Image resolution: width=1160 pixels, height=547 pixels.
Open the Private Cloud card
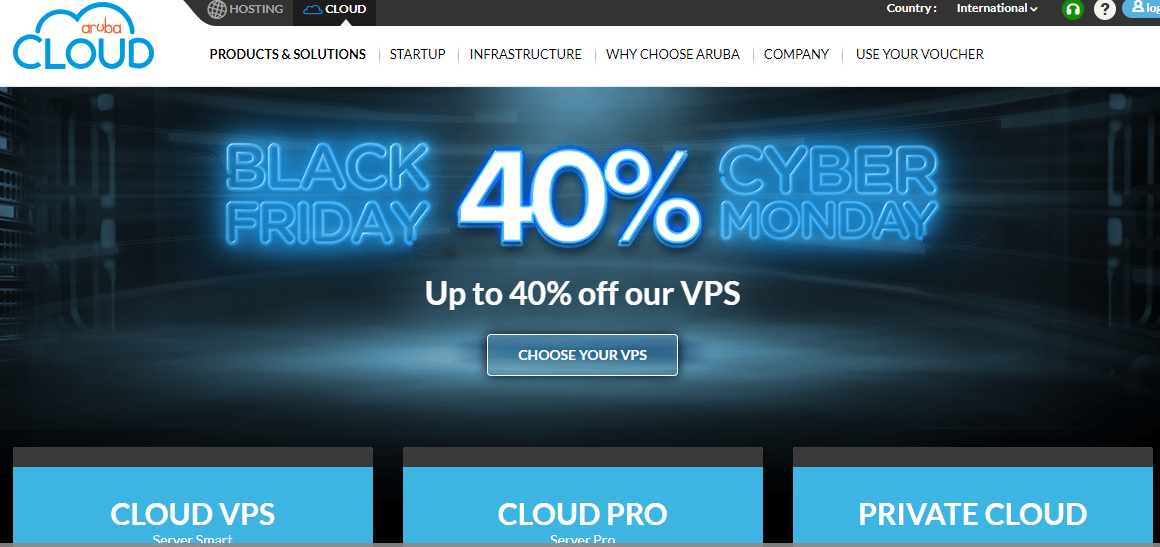[972, 495]
